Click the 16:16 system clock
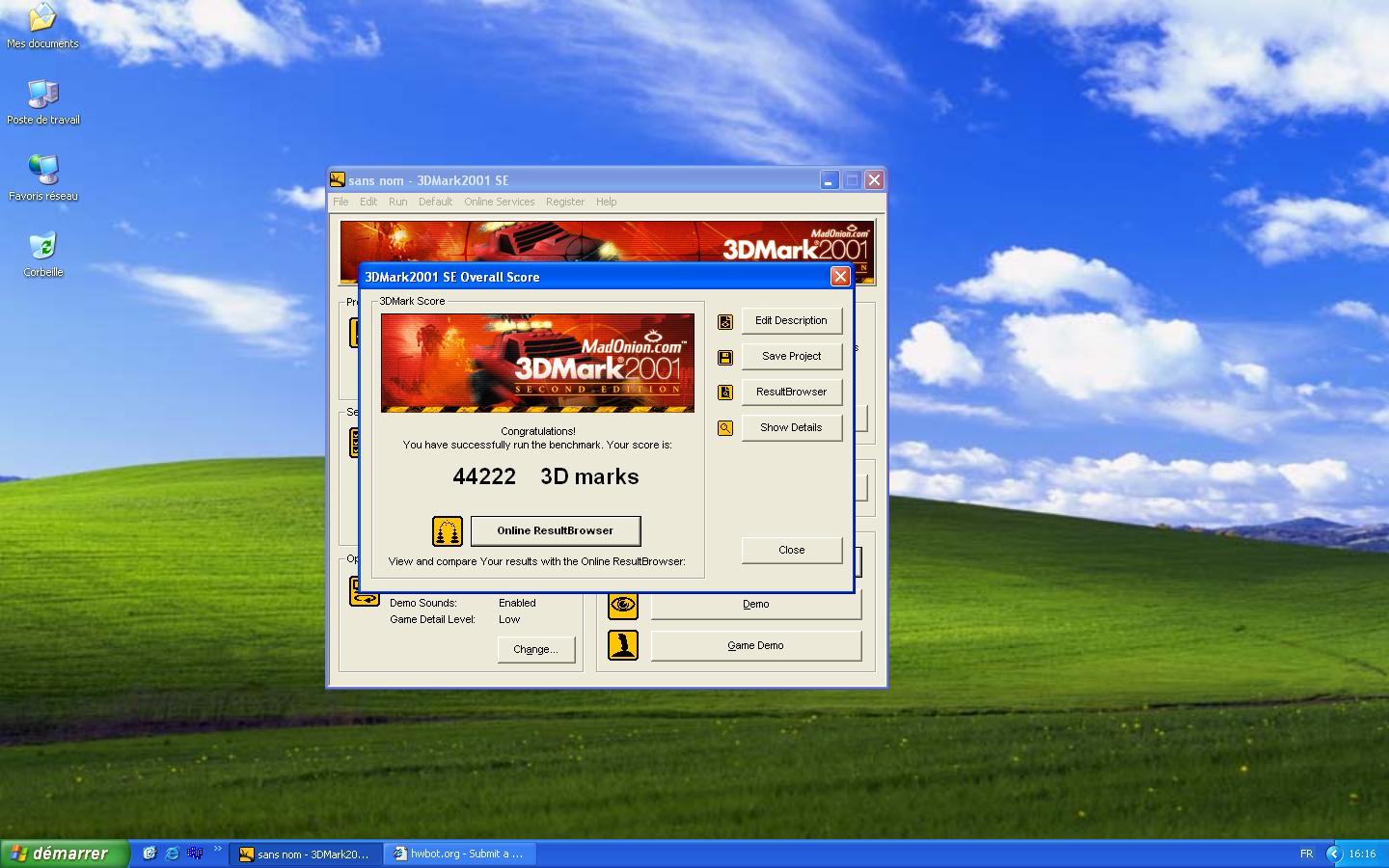 point(1362,854)
